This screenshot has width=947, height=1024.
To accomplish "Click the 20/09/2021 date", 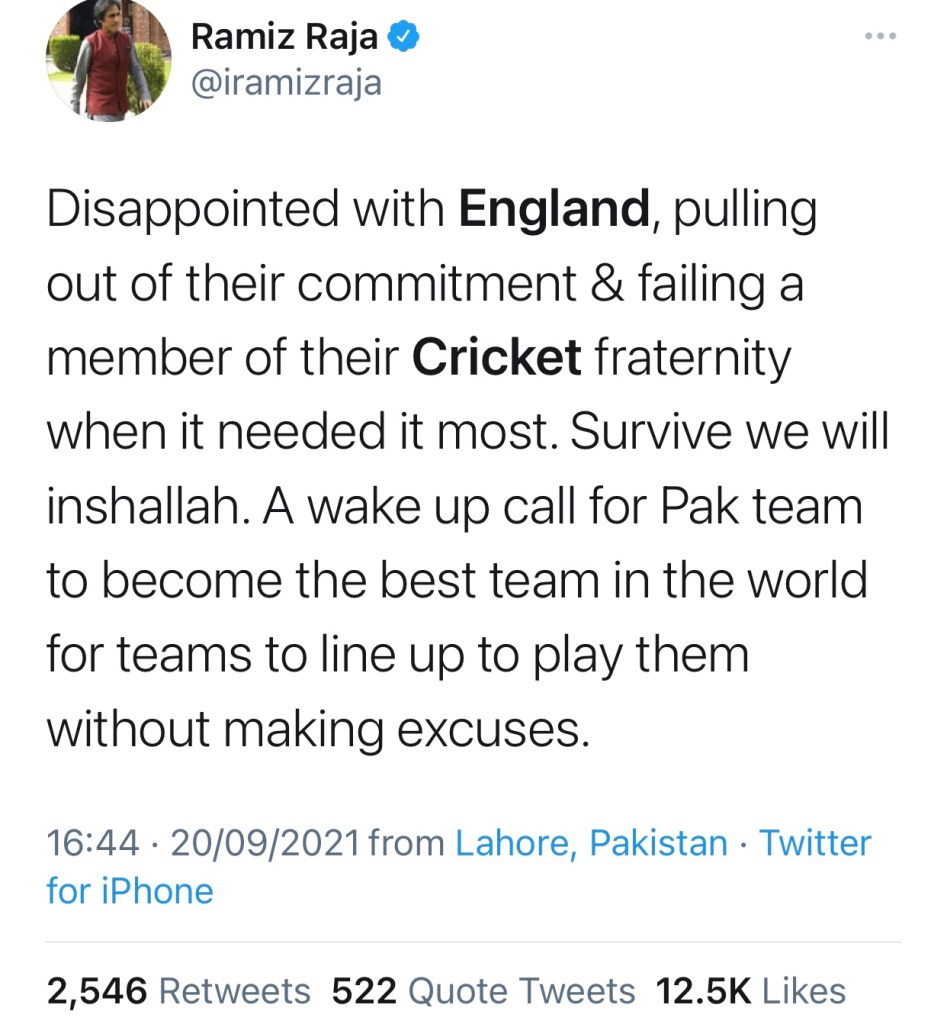I will point(265,844).
